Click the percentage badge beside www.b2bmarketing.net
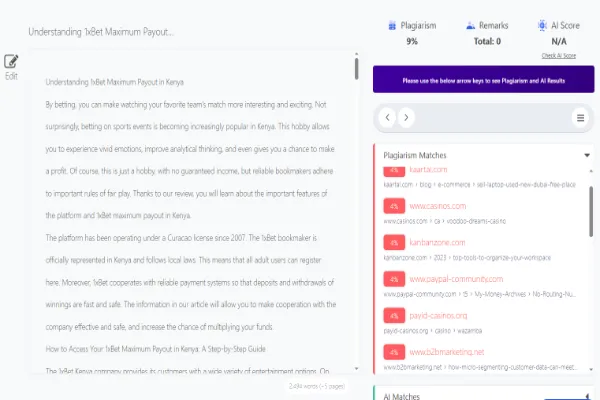The image size is (600, 400). (394, 352)
